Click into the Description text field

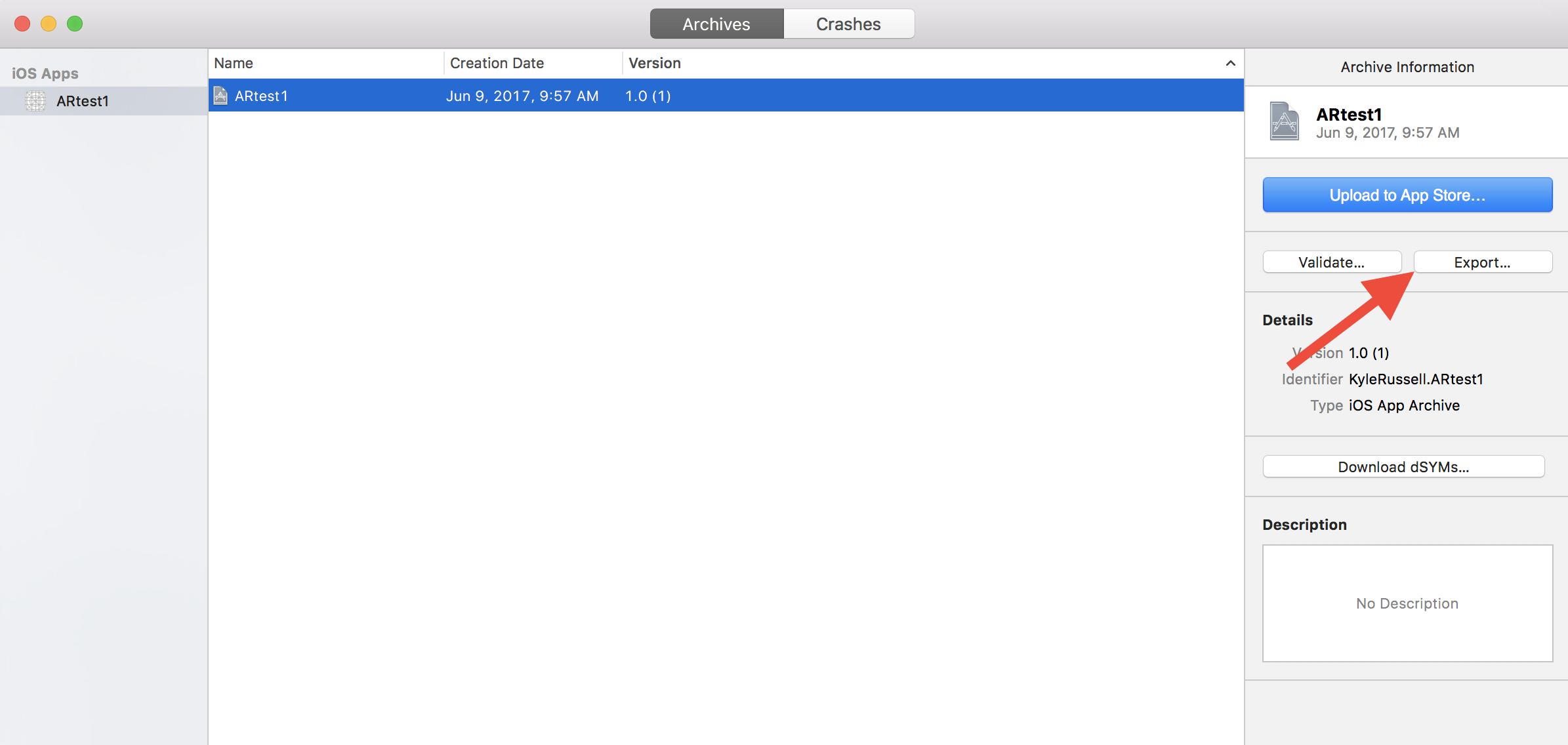click(x=1407, y=603)
